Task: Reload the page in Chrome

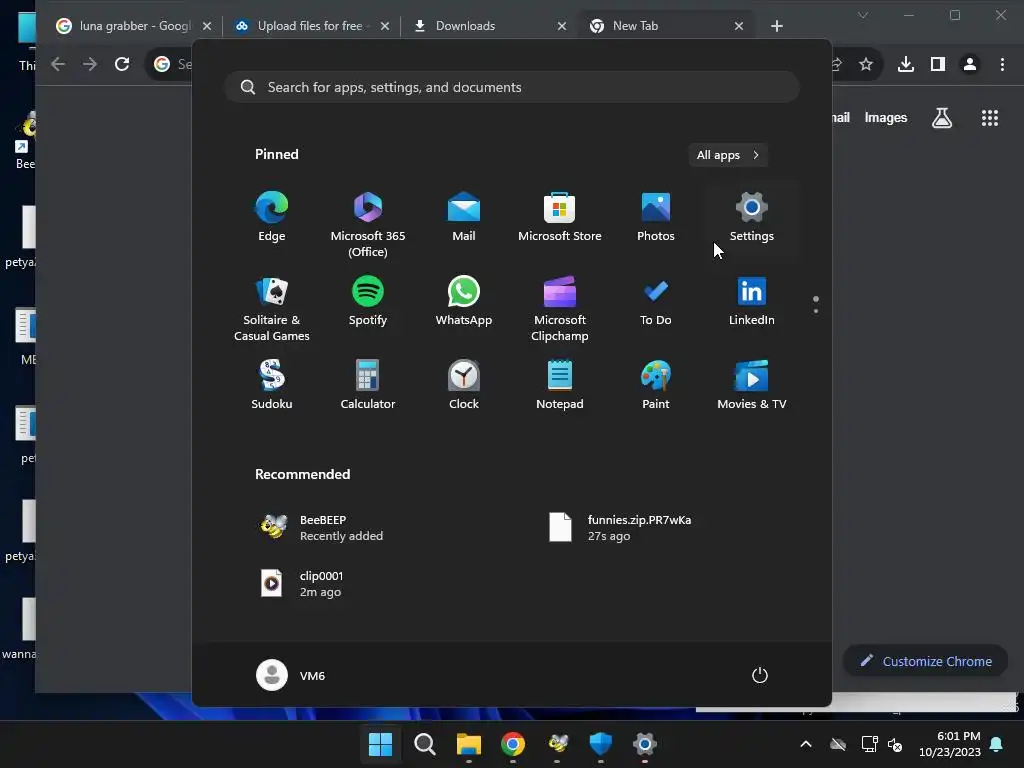Action: coord(122,64)
